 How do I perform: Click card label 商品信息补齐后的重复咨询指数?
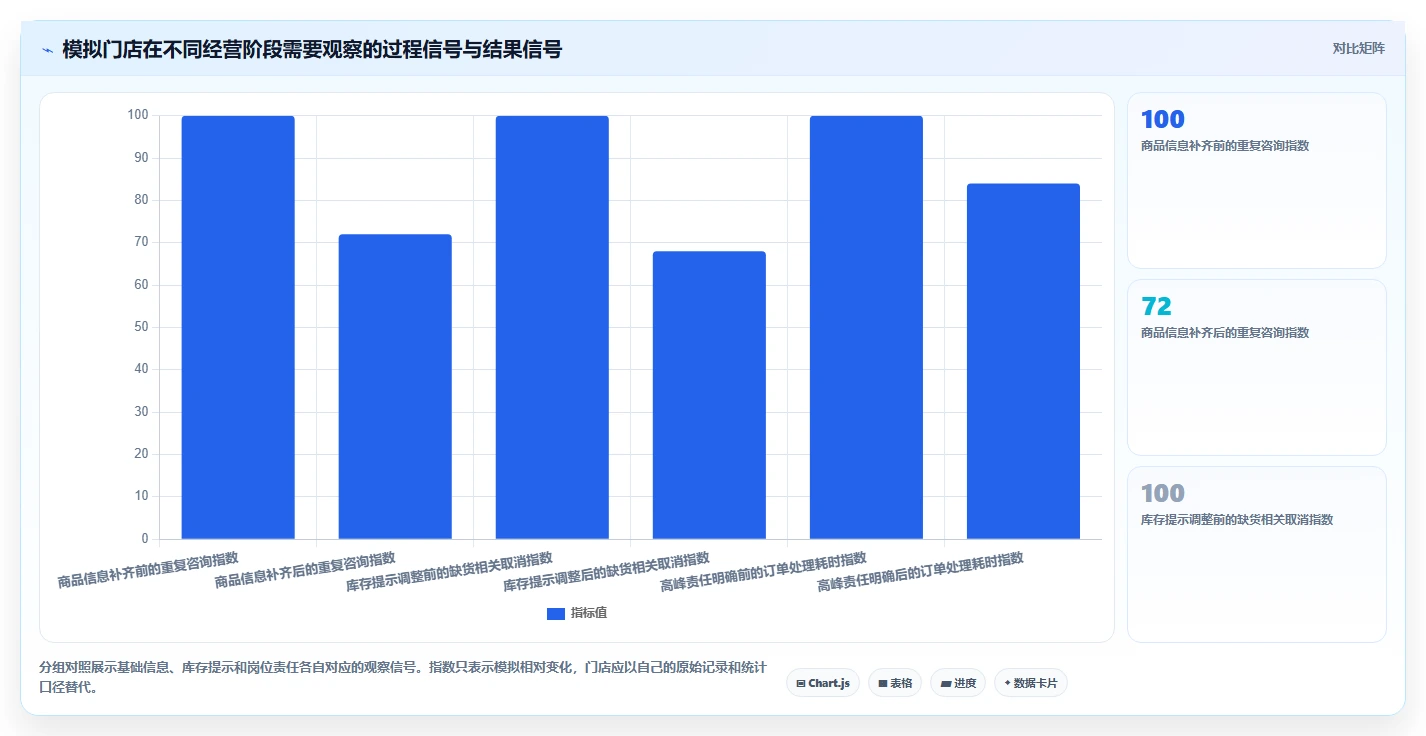[1225, 333]
